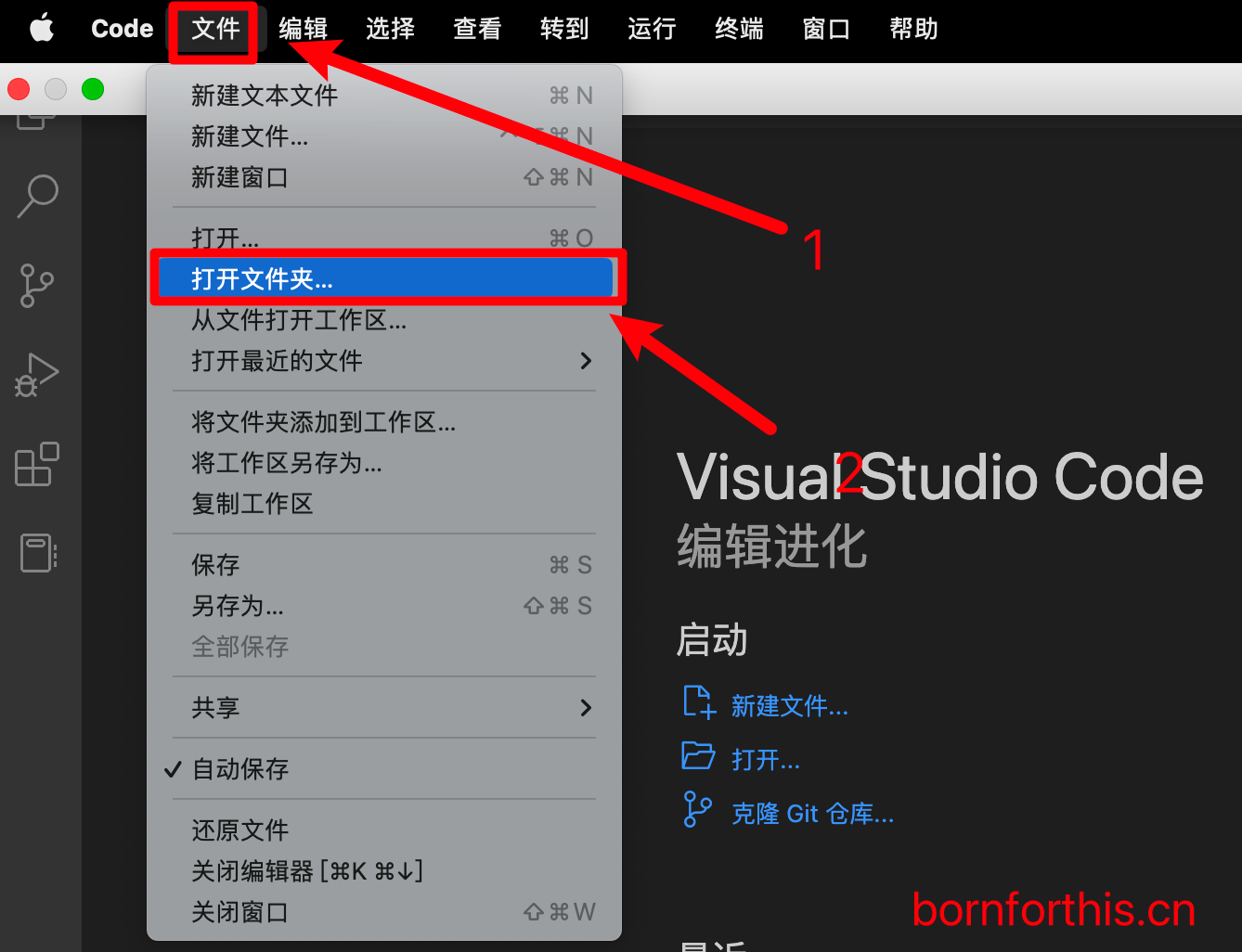The width and height of the screenshot is (1242, 952).
Task: Open the Extensions view icon
Action: pos(37,464)
